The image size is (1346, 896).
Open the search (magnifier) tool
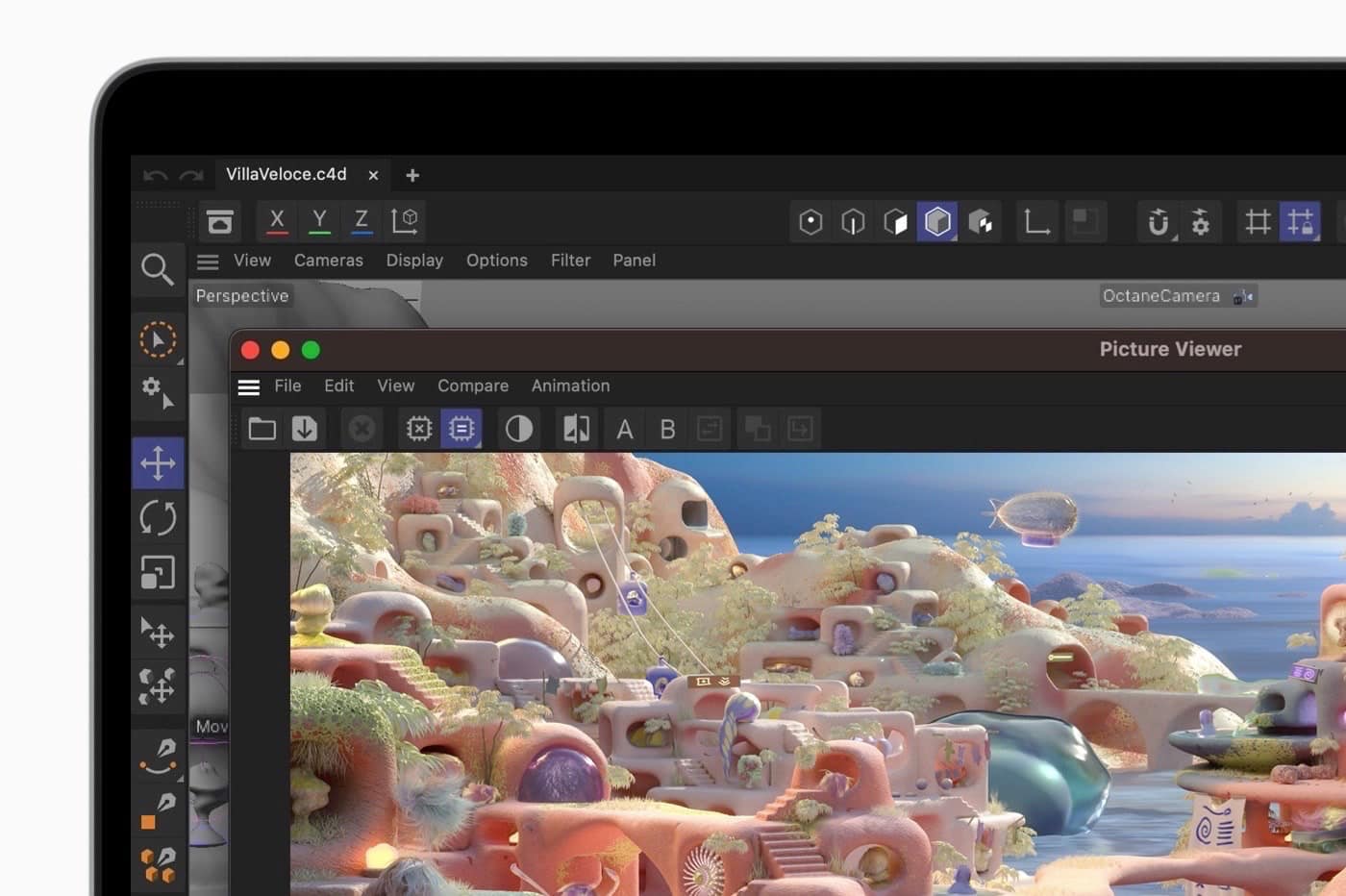(x=157, y=268)
